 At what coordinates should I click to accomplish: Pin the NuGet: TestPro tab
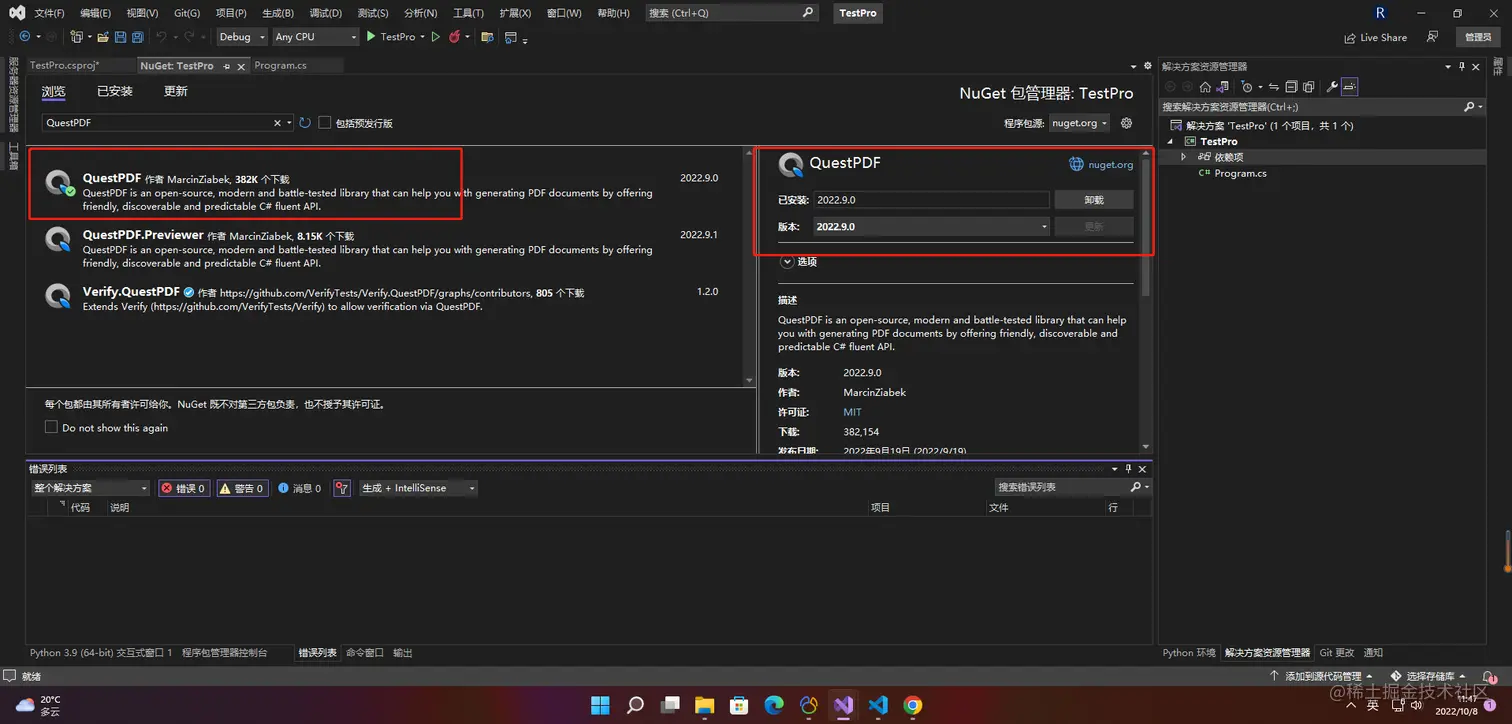tap(227, 66)
